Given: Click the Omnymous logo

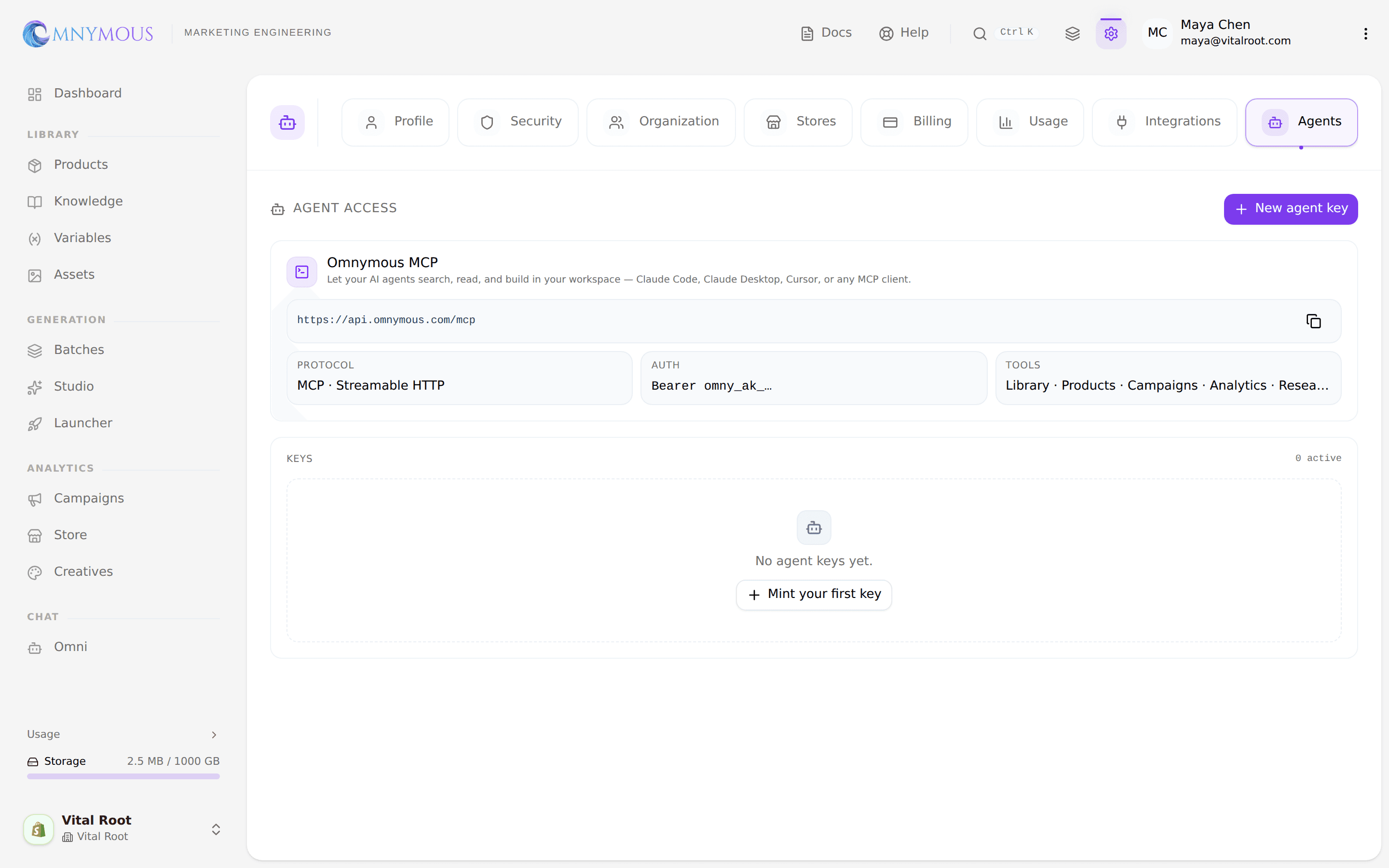Looking at the screenshot, I should [x=88, y=33].
